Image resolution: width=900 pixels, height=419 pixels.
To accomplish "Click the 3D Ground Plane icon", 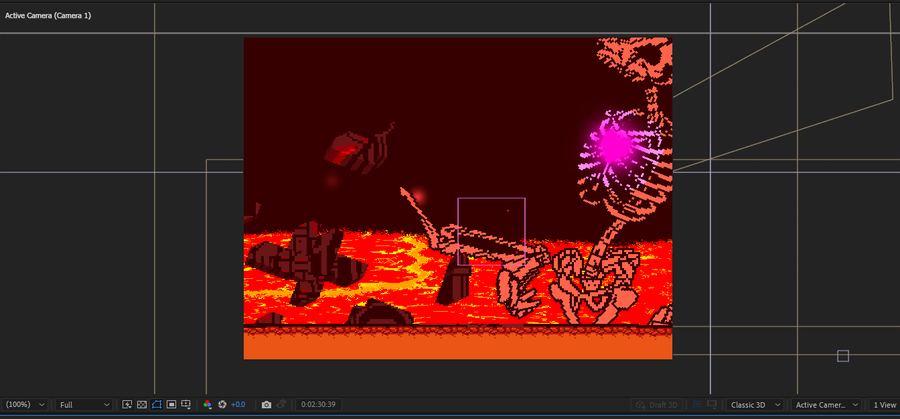I will [697, 405].
